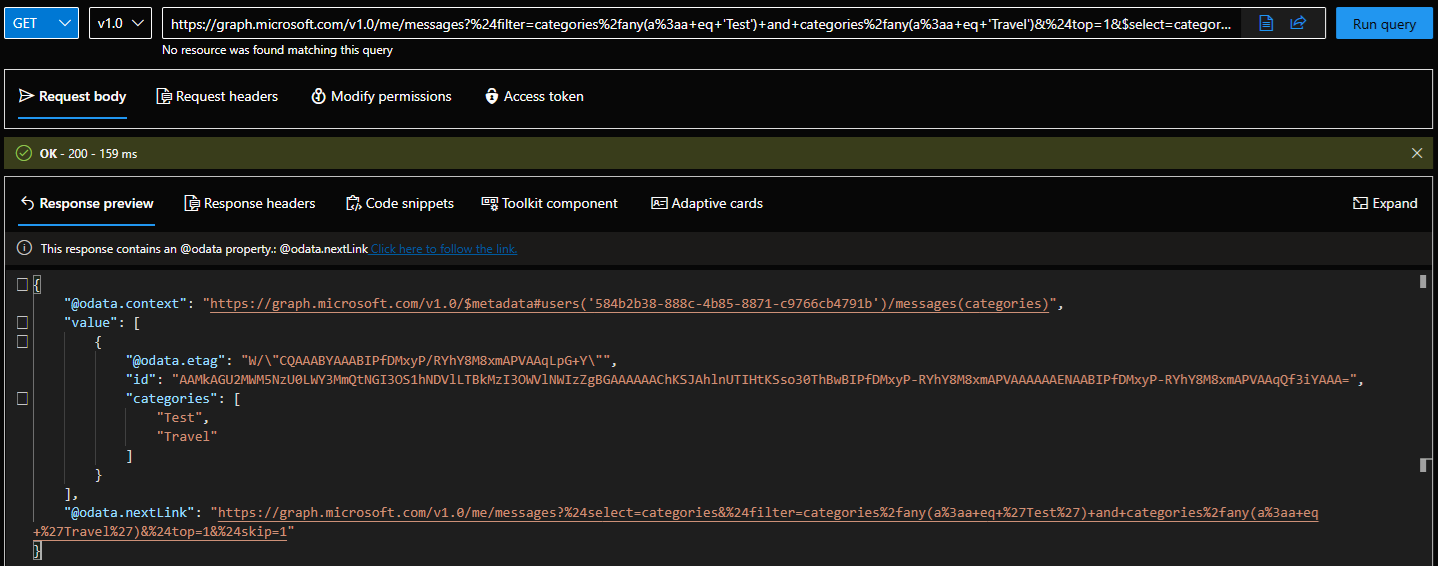Click the Expand panel icon
1438x566 pixels.
point(1360,204)
